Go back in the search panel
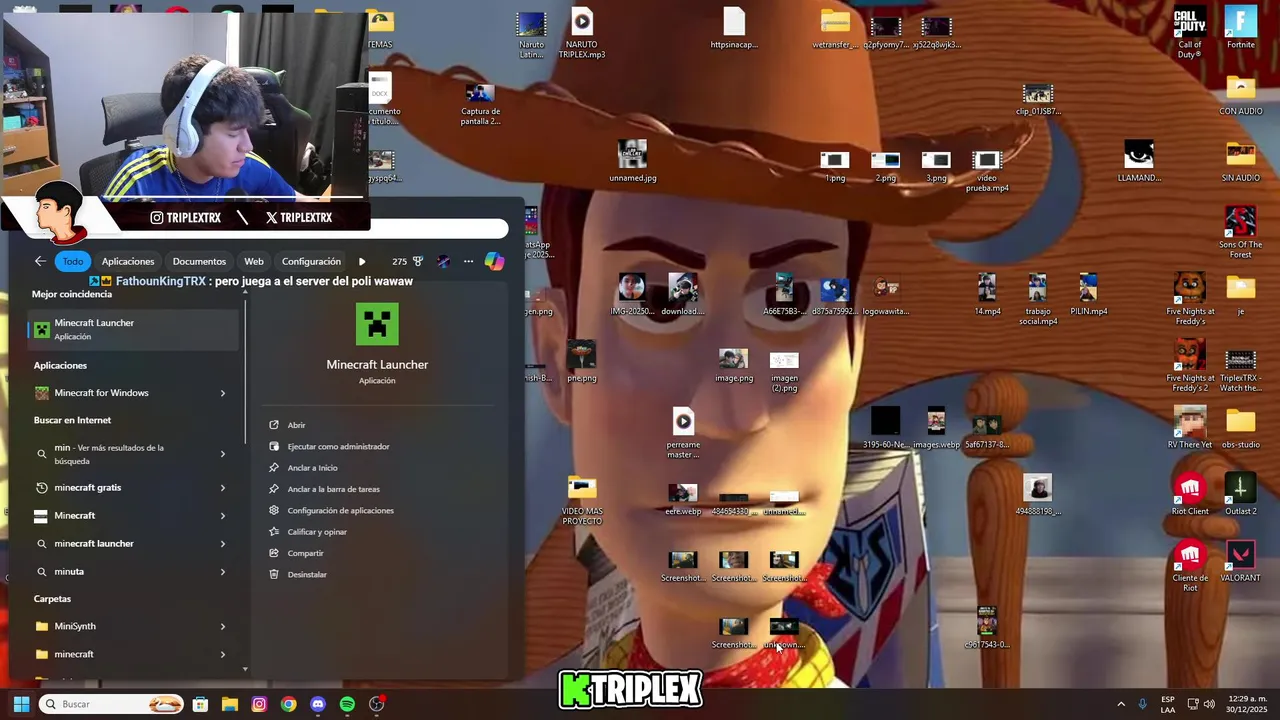 (x=40, y=261)
